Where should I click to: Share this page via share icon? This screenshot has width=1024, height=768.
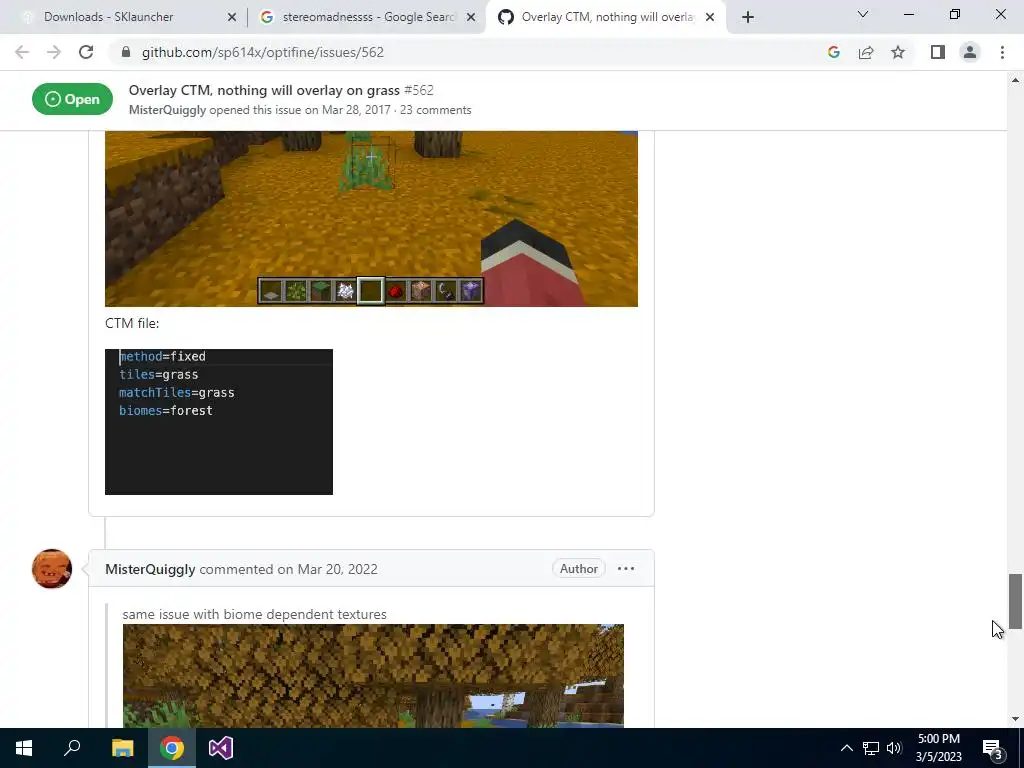pyautogui.click(x=866, y=52)
